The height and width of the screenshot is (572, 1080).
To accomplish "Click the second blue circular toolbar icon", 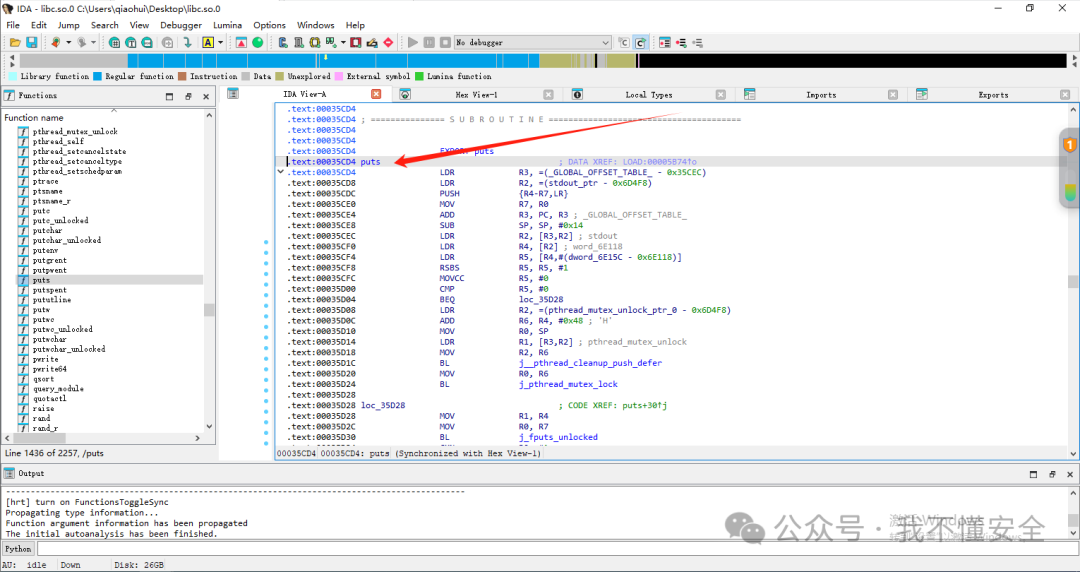I will pyautogui.click(x=130, y=43).
